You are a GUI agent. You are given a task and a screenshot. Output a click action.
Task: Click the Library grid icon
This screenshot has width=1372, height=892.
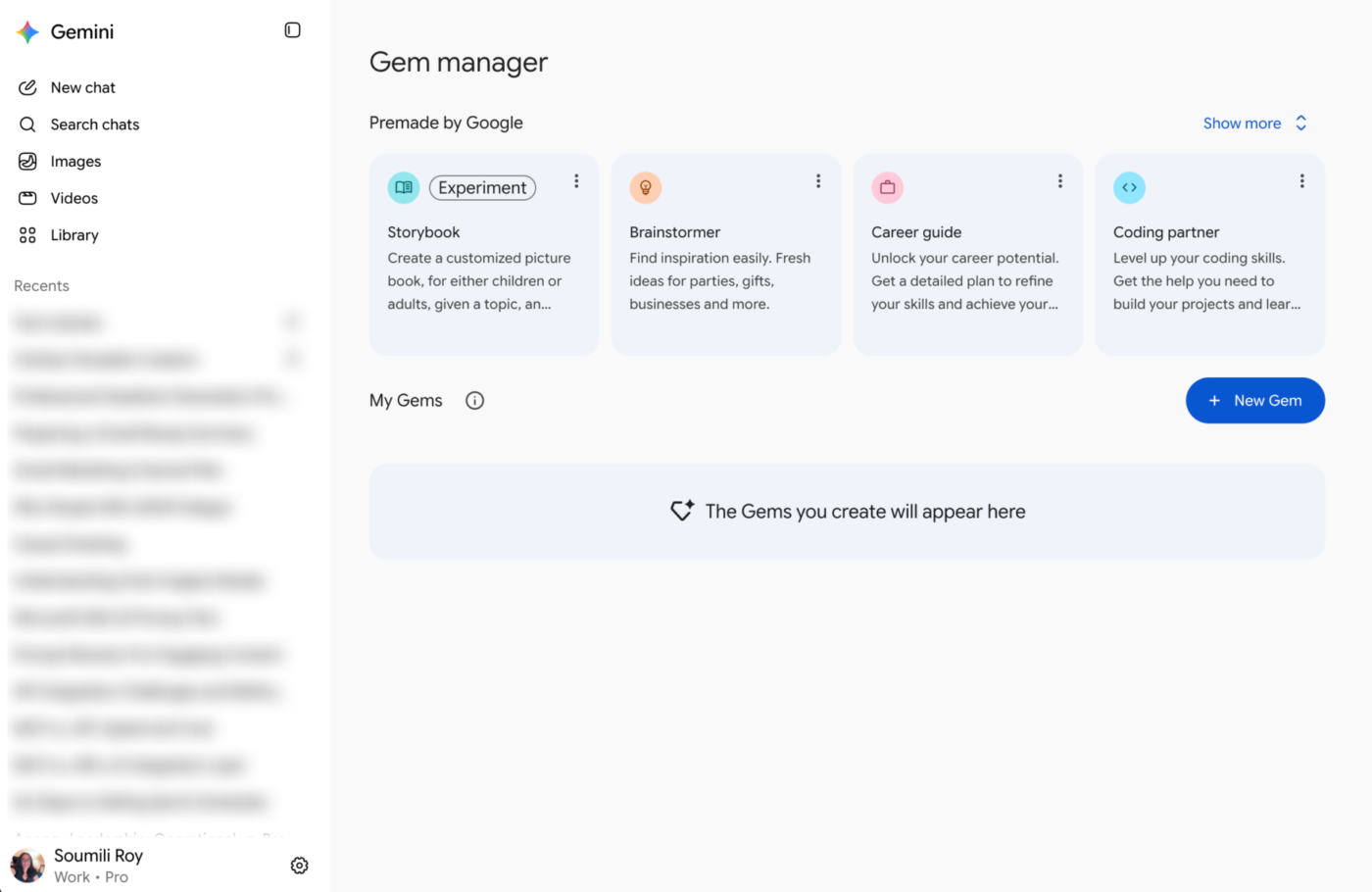click(27, 235)
